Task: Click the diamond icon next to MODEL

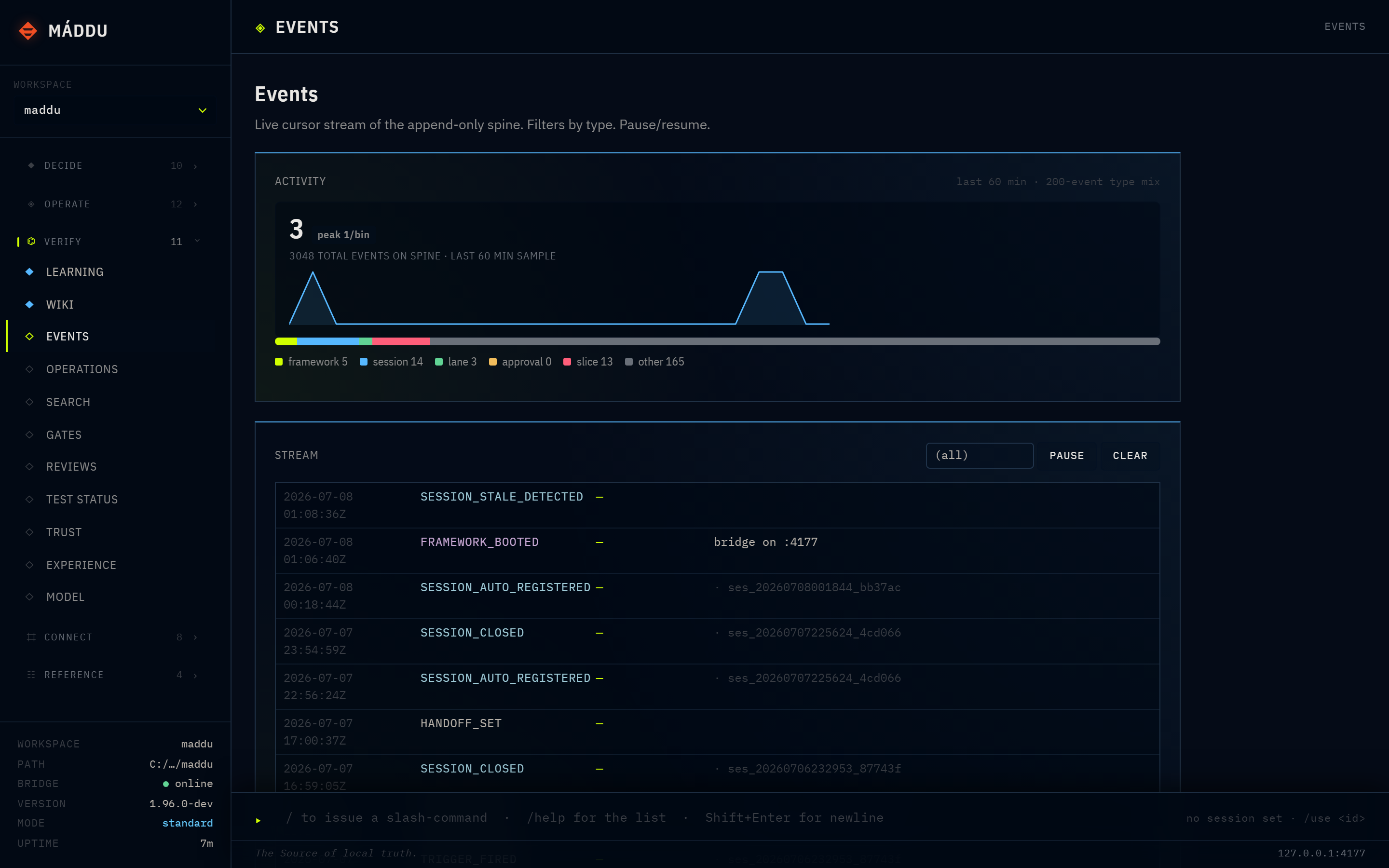Action: point(29,597)
